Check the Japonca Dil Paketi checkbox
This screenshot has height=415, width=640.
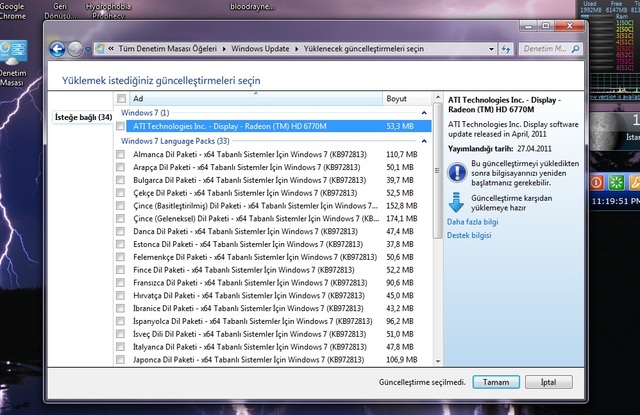tap(120, 360)
